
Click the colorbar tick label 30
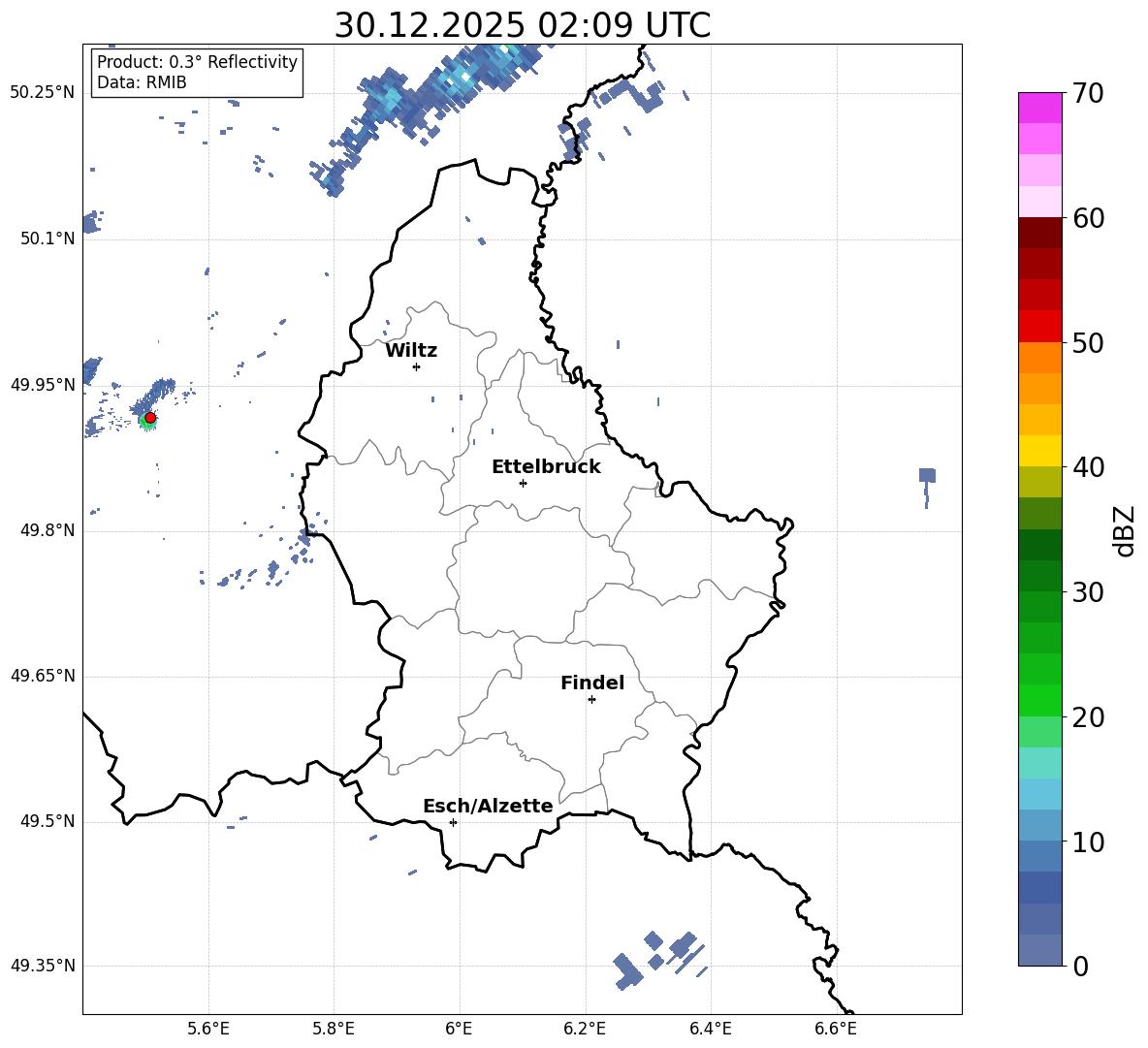tap(1088, 592)
